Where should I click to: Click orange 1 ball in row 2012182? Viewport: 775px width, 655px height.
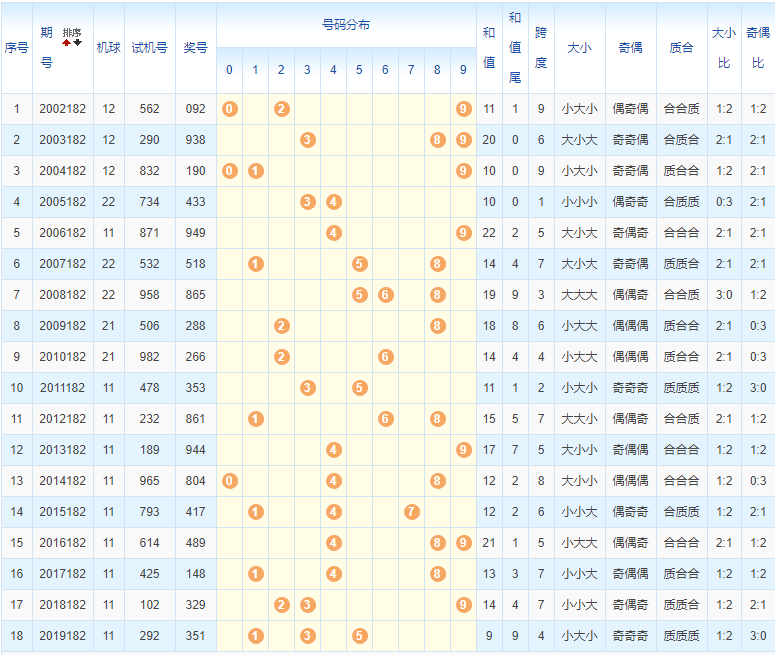tap(255, 419)
